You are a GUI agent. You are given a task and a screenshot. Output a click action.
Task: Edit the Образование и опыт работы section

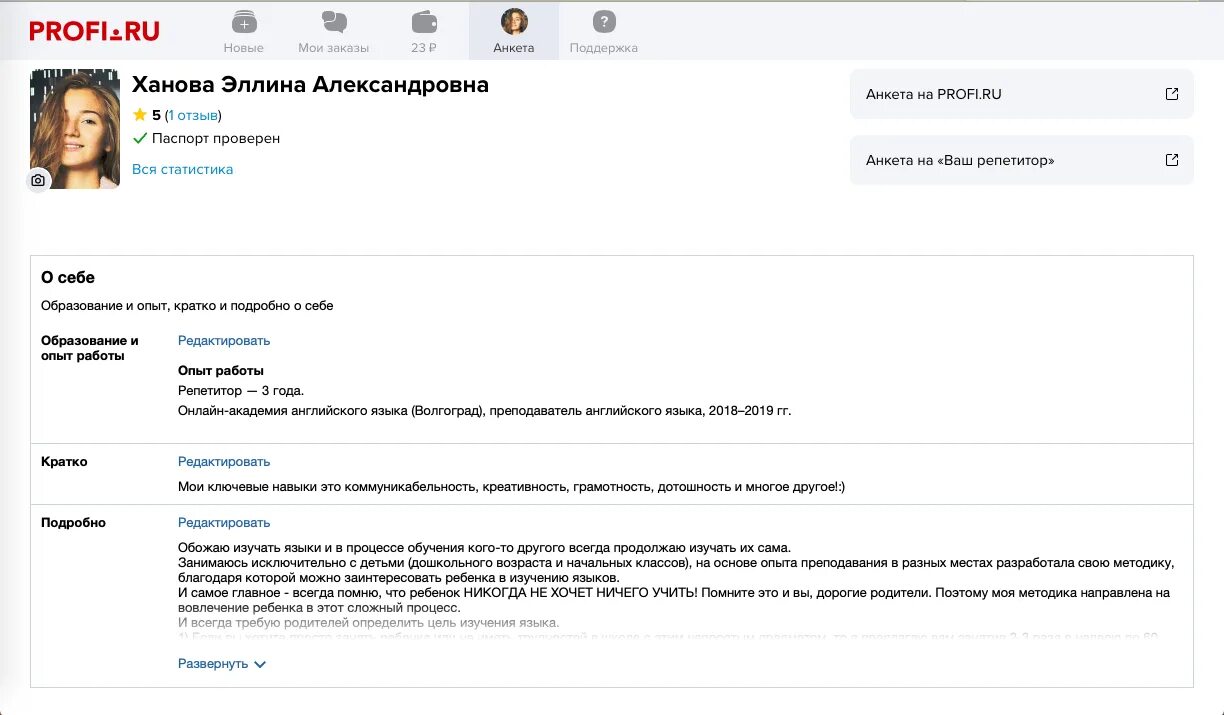click(x=224, y=340)
